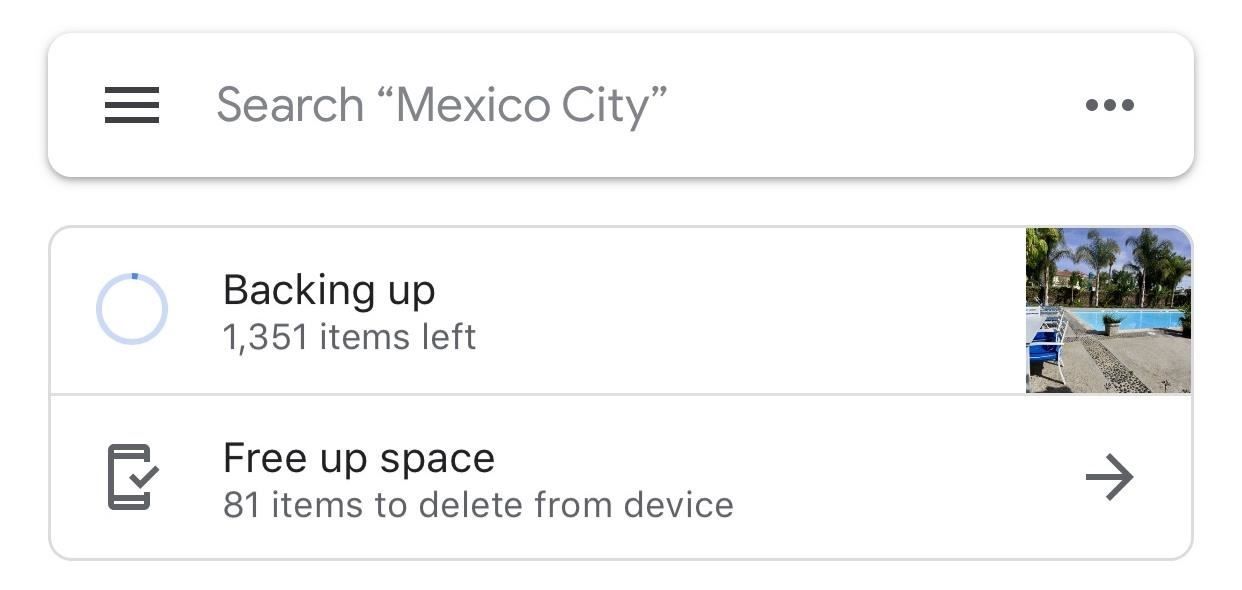Click the "1,351 items left" status text
The height and width of the screenshot is (590, 1242).
coord(349,337)
